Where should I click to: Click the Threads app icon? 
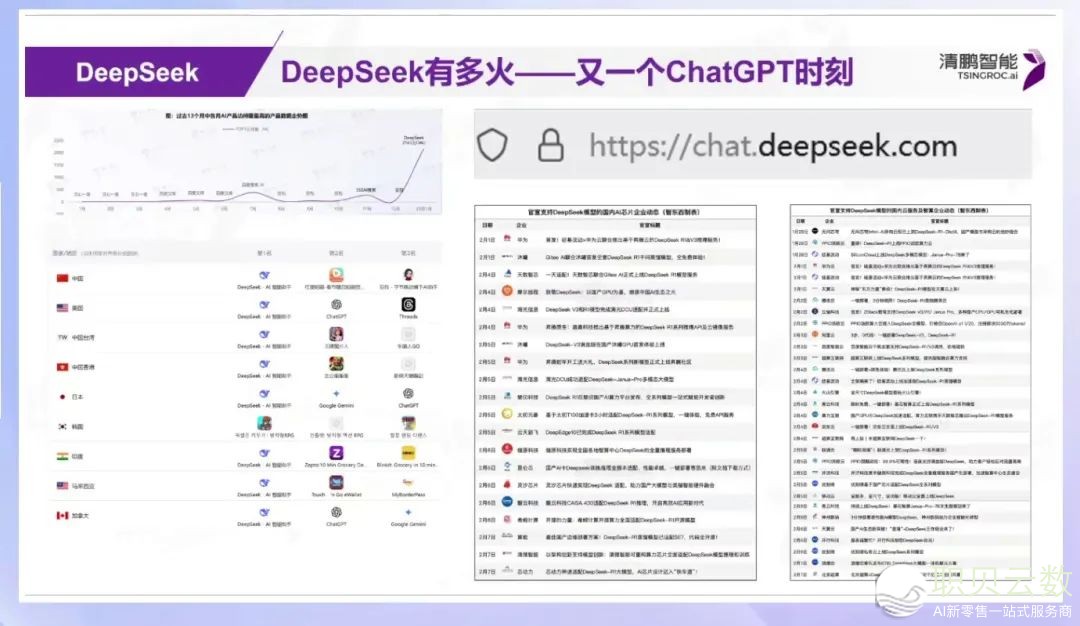[x=408, y=304]
